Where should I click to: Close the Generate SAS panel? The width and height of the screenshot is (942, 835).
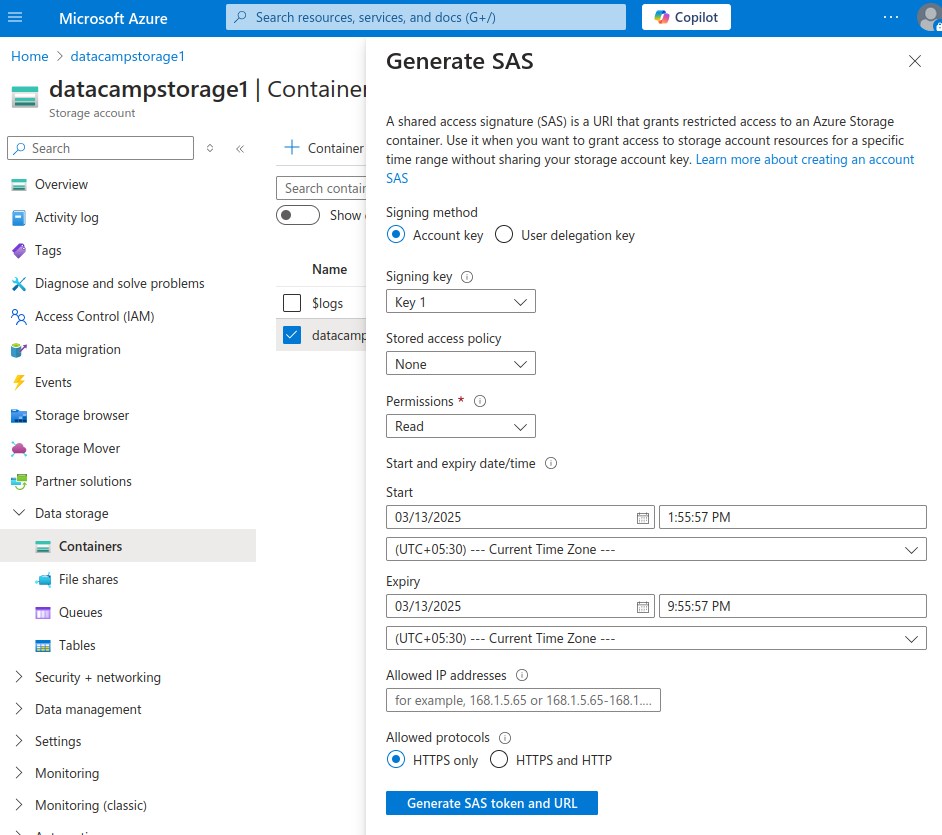914,61
